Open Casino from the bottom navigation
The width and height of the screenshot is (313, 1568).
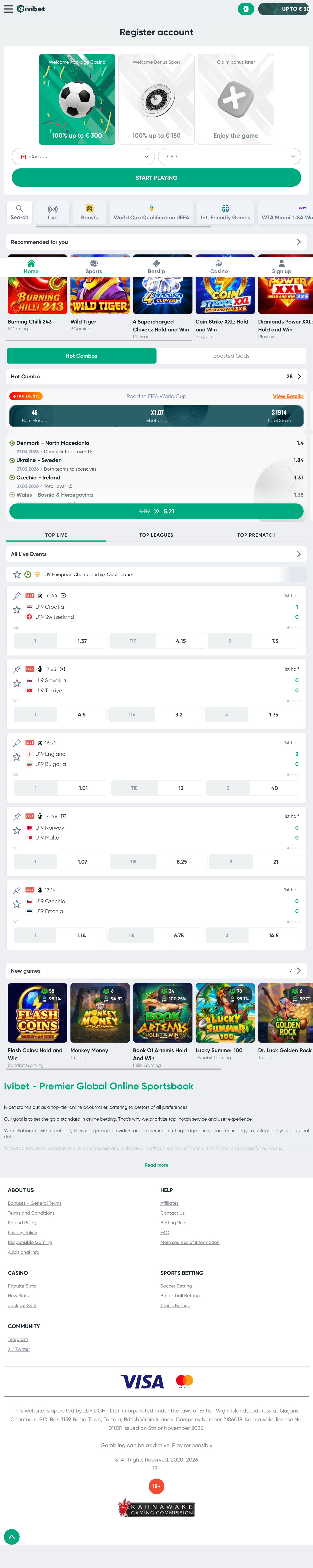click(219, 267)
